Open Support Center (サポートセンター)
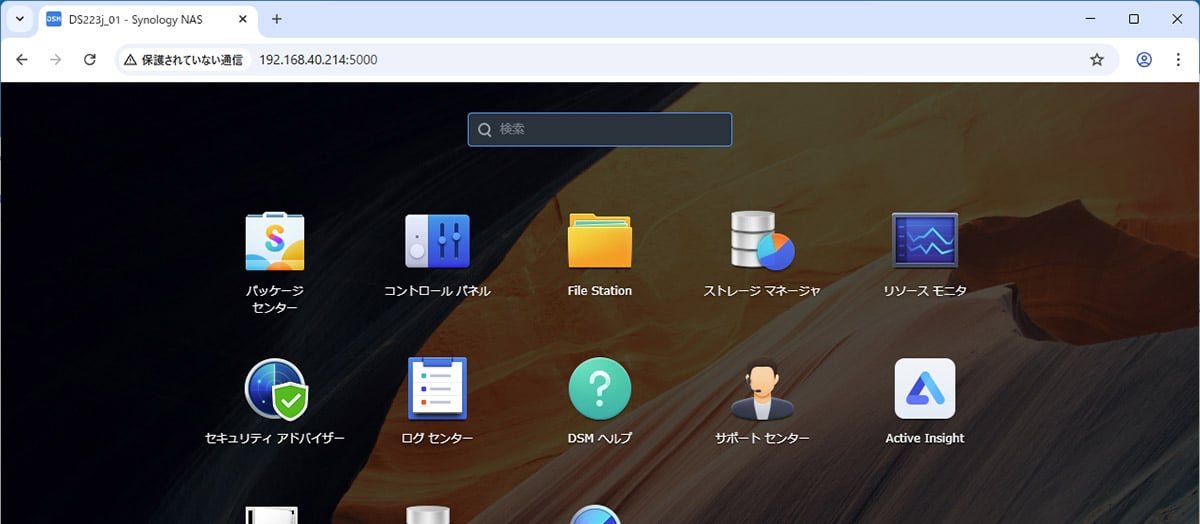This screenshot has height=524, width=1200. 762,390
